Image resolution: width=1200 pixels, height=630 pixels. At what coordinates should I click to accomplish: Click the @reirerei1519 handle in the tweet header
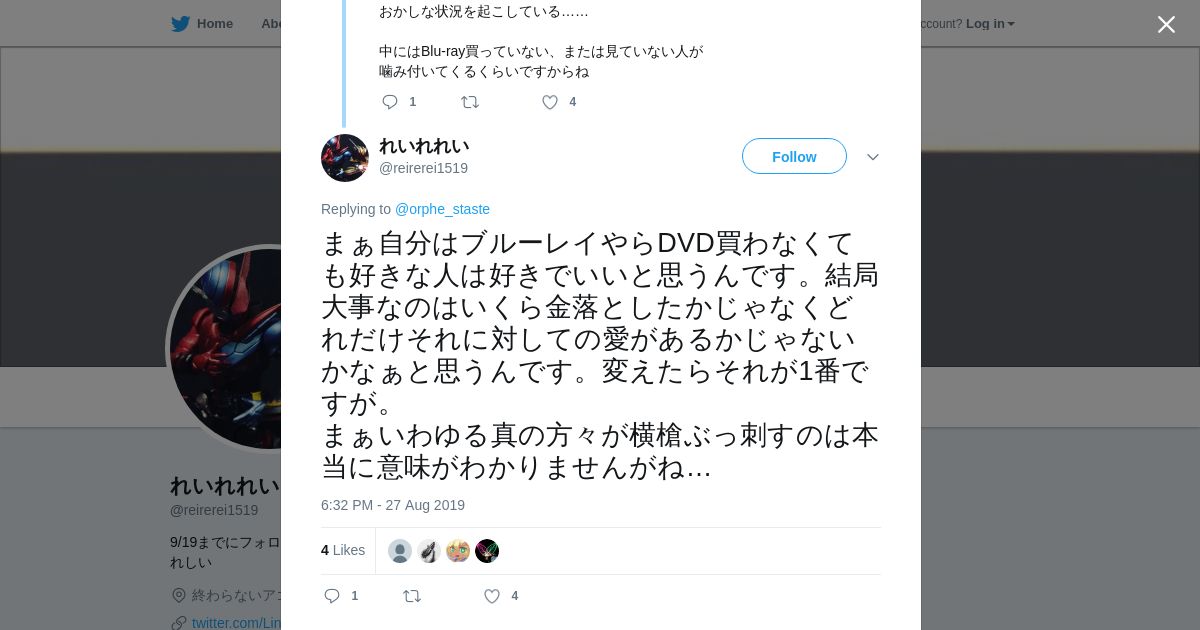423,168
